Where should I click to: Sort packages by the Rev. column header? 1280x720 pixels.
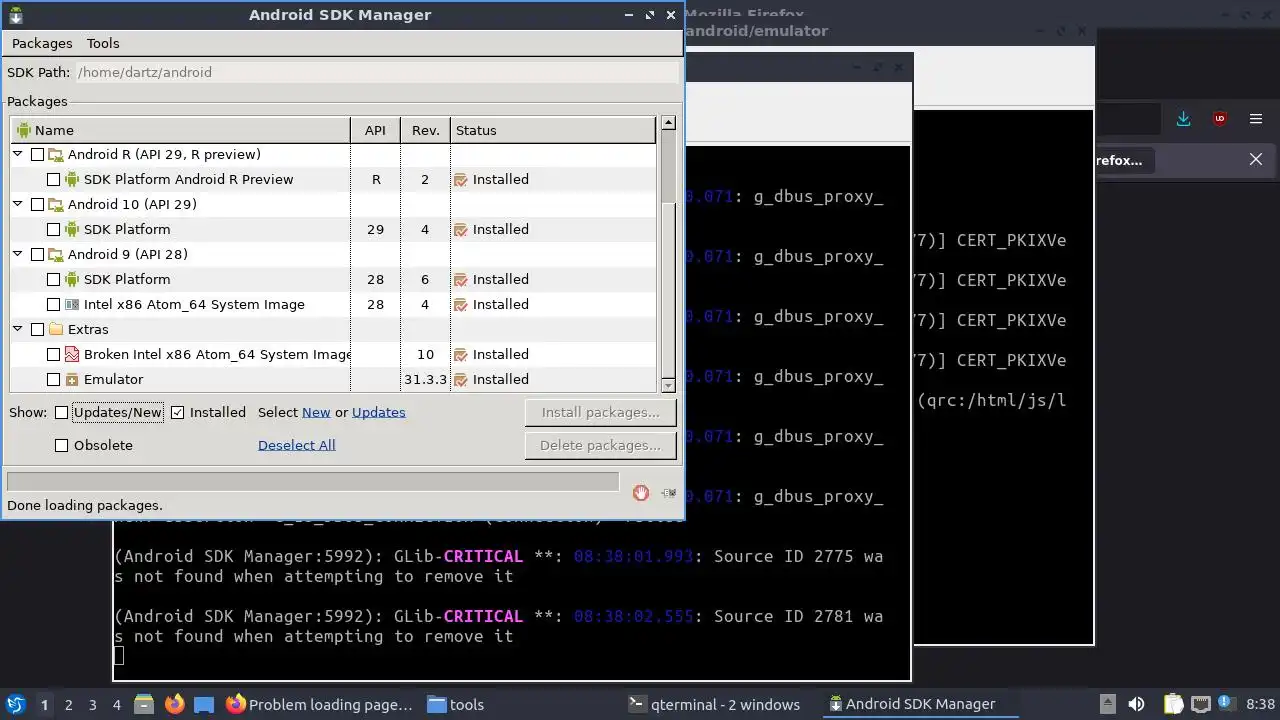pos(426,130)
